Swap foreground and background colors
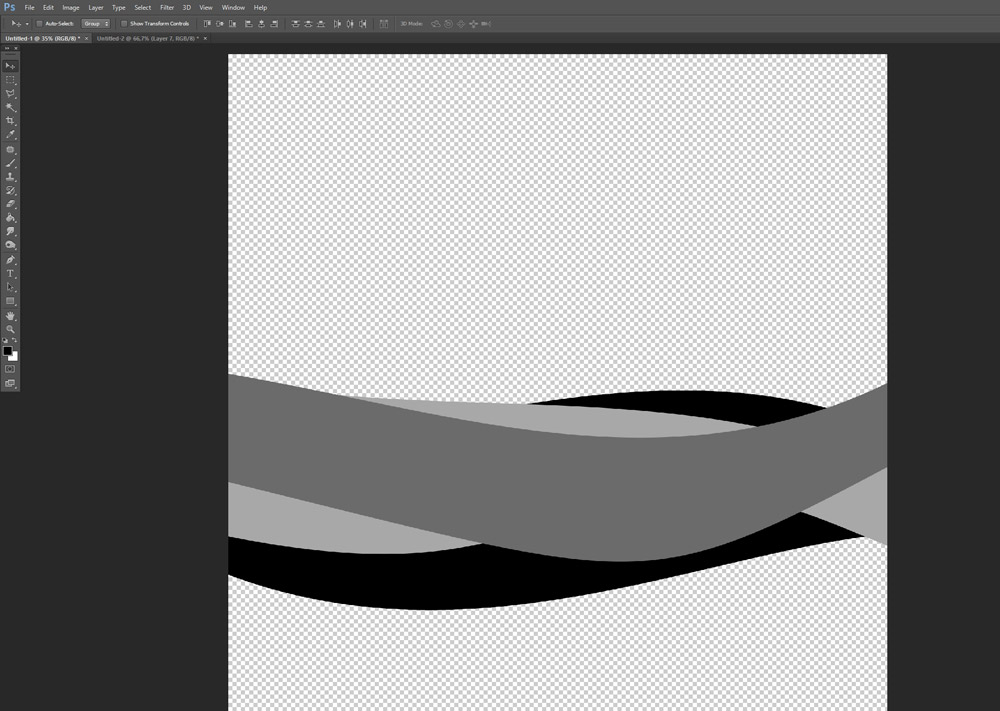 15,341
